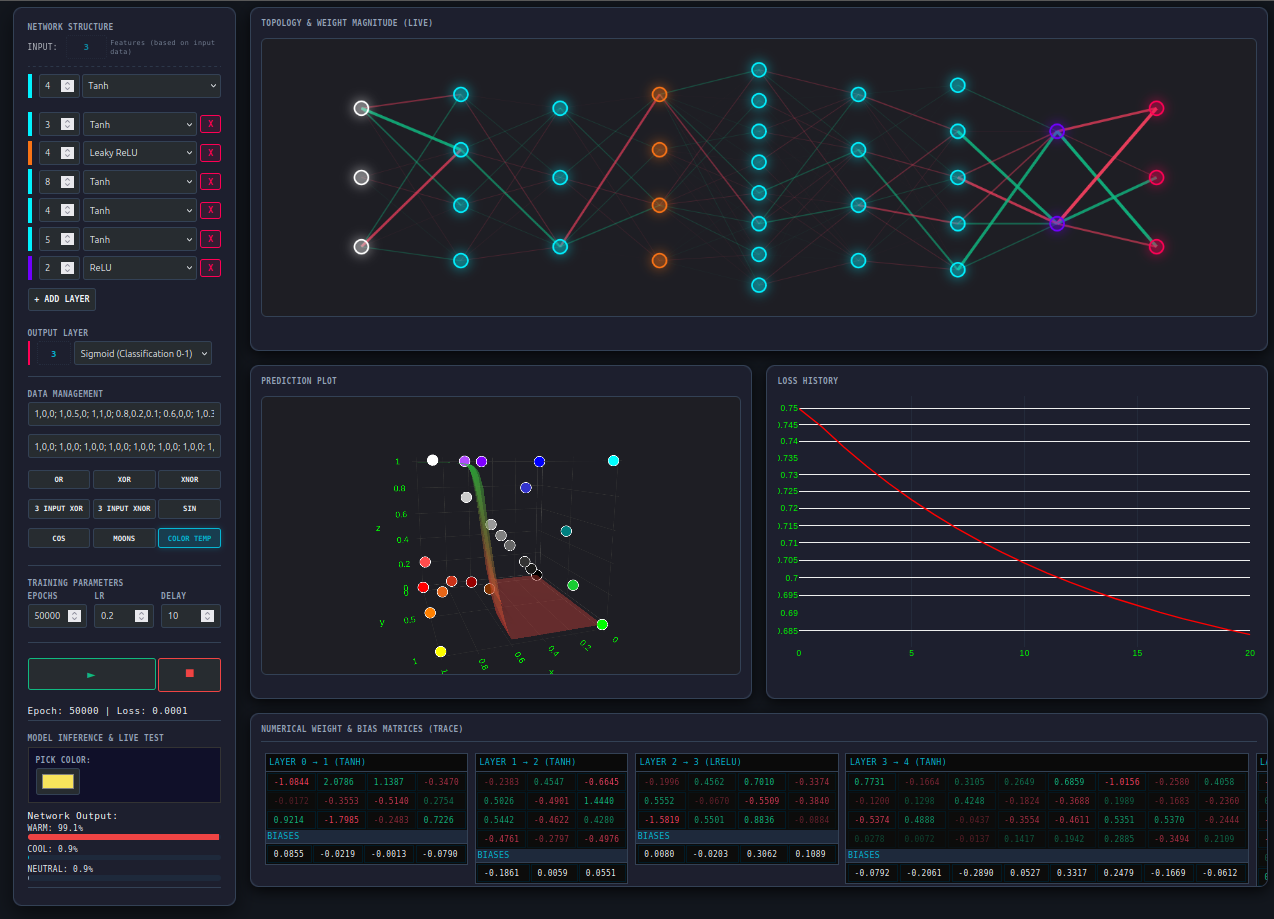The width and height of the screenshot is (1274, 919).
Task: Click the training data input text field
Action: pos(124,414)
